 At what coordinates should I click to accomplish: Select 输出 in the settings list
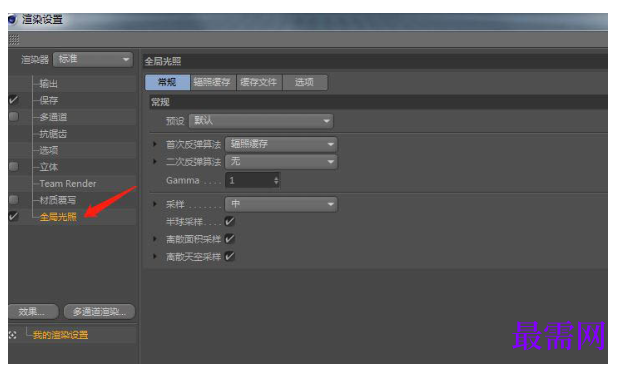(49, 84)
